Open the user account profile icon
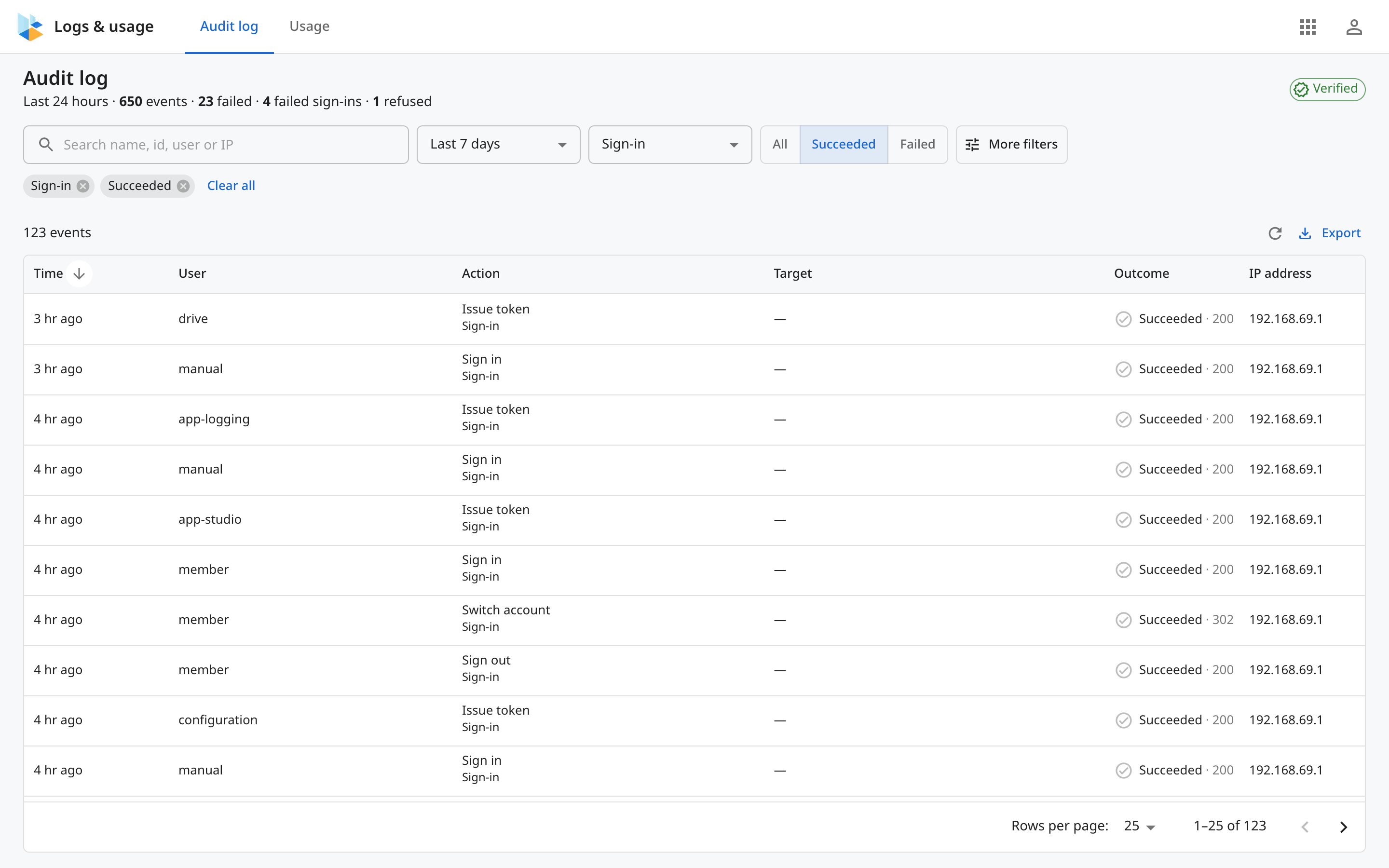Image resolution: width=1389 pixels, height=868 pixels. pyautogui.click(x=1354, y=27)
